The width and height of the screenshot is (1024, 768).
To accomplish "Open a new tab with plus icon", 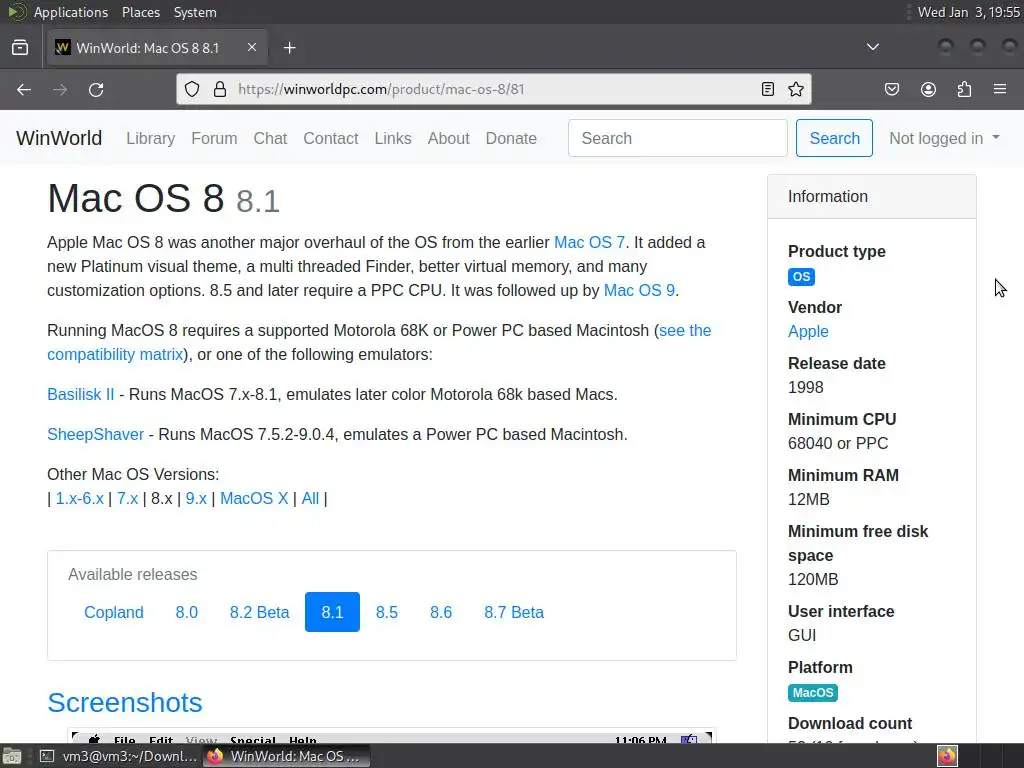I will [289, 48].
